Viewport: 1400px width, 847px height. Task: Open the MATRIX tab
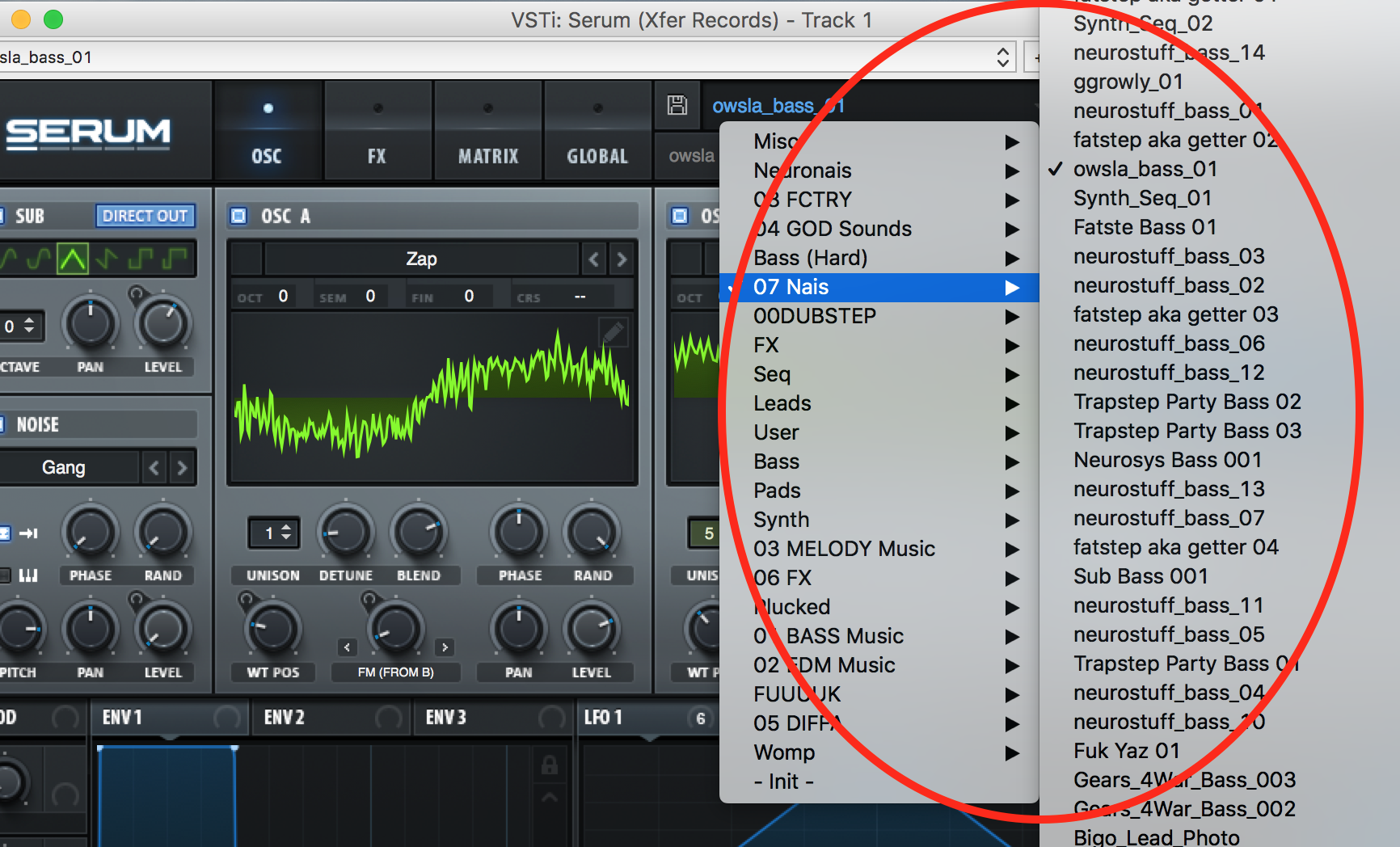pyautogui.click(x=487, y=130)
